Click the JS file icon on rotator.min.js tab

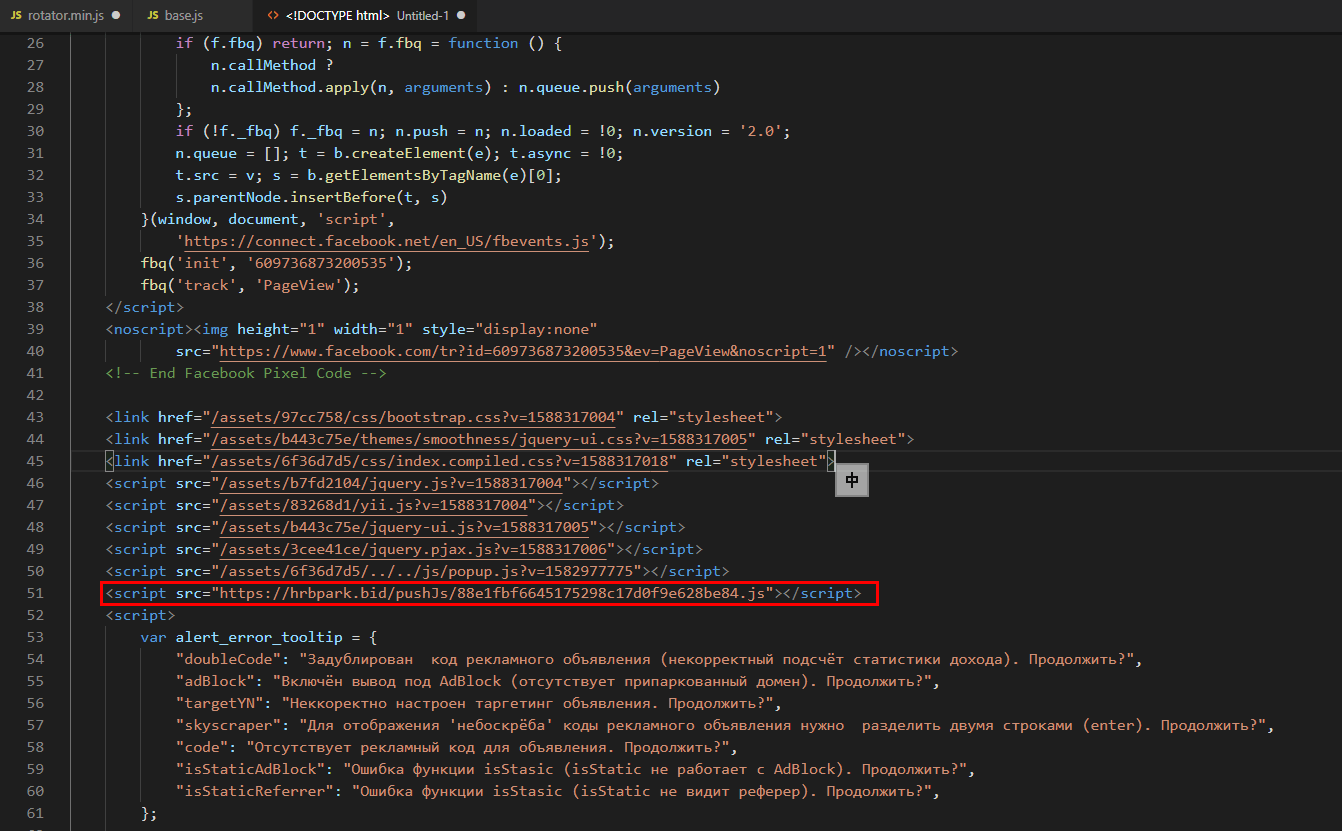point(16,16)
